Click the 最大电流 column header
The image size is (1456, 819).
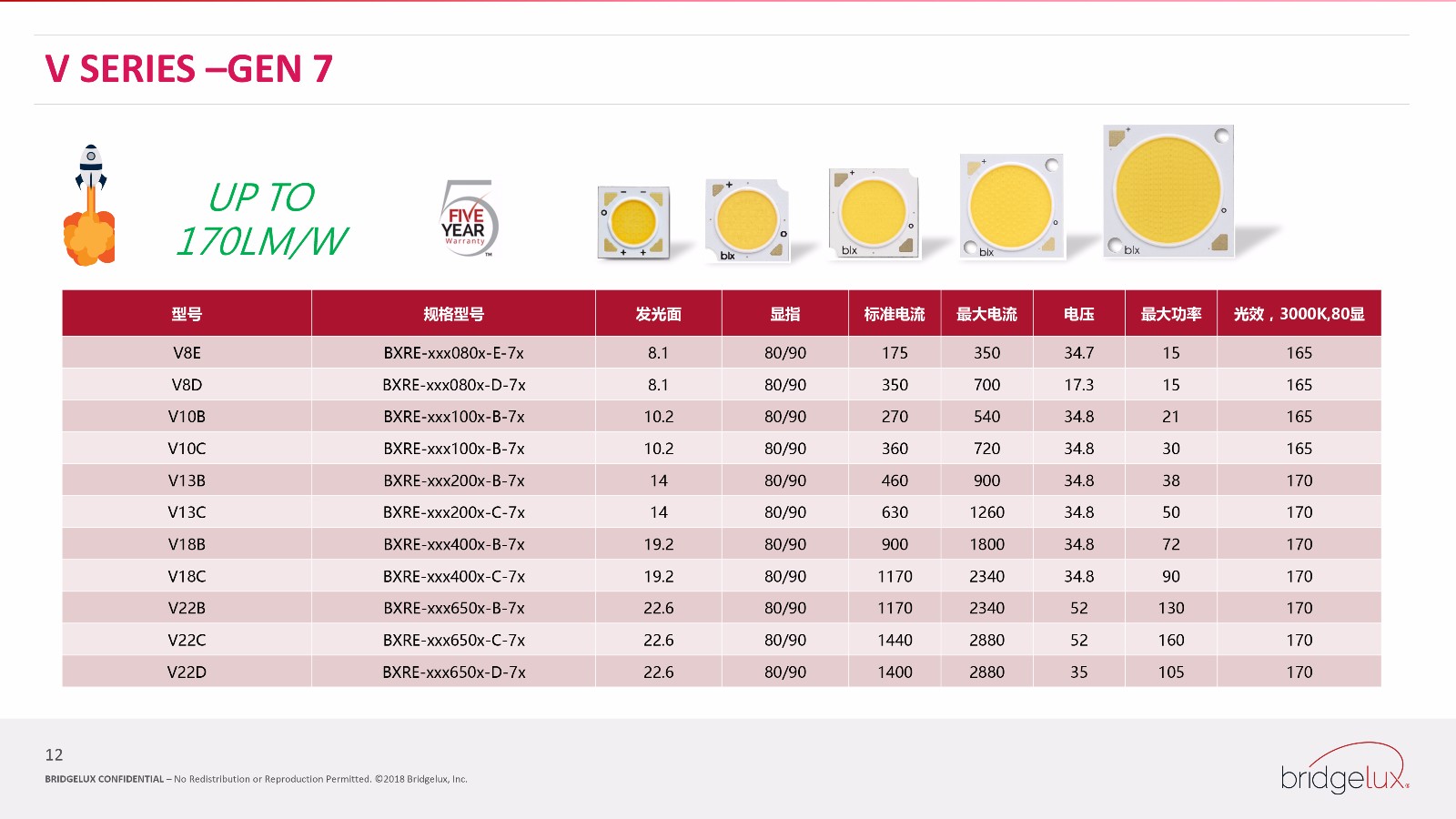pyautogui.click(x=986, y=314)
